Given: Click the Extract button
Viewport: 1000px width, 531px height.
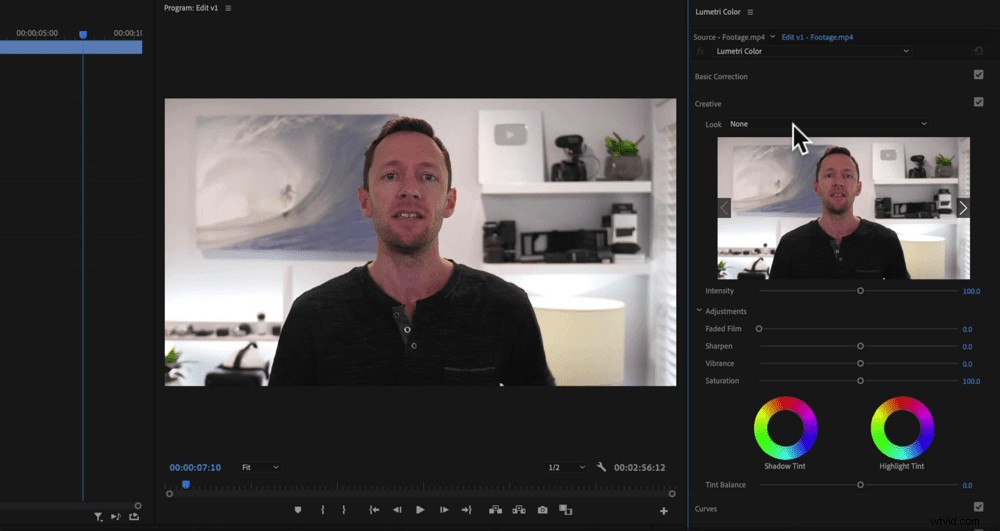Looking at the screenshot, I should (519, 510).
